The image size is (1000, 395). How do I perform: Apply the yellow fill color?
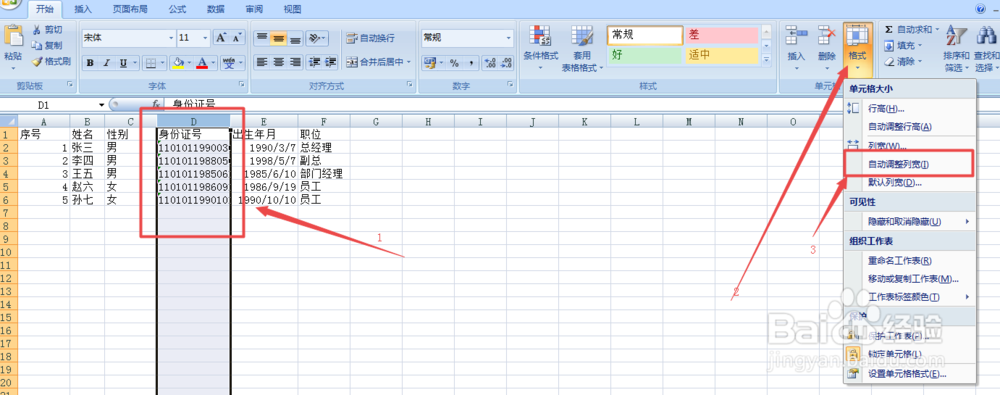[x=179, y=63]
